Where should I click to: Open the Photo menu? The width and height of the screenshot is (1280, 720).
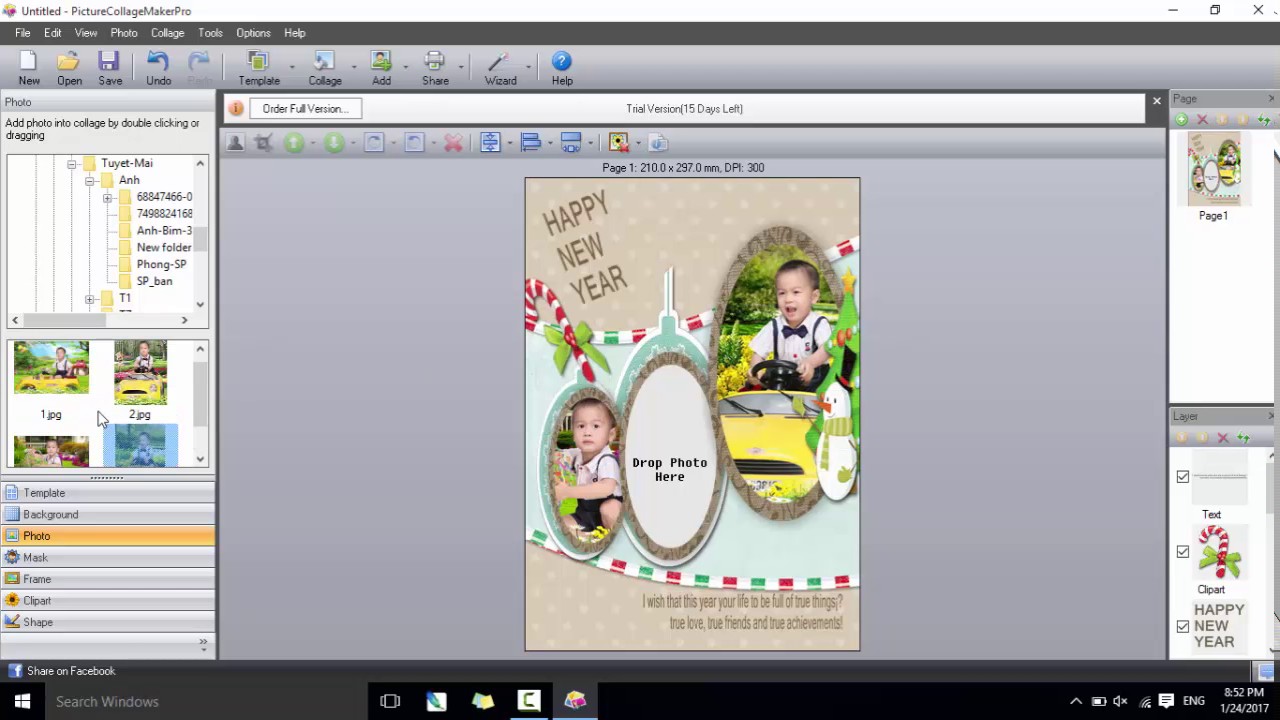pos(124,33)
